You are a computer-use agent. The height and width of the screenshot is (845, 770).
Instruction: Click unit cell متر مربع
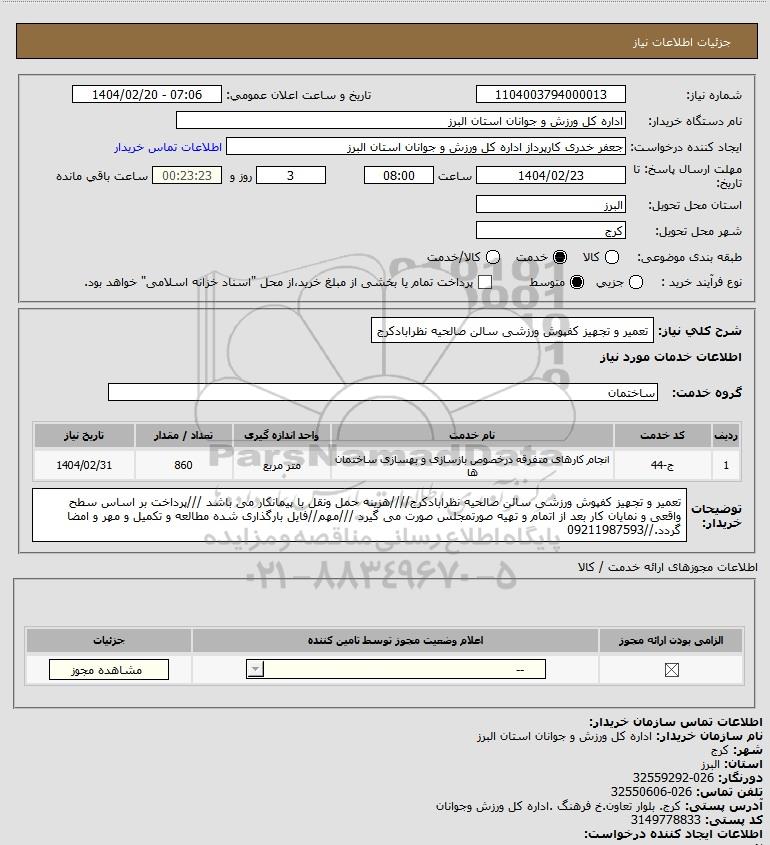coord(281,465)
